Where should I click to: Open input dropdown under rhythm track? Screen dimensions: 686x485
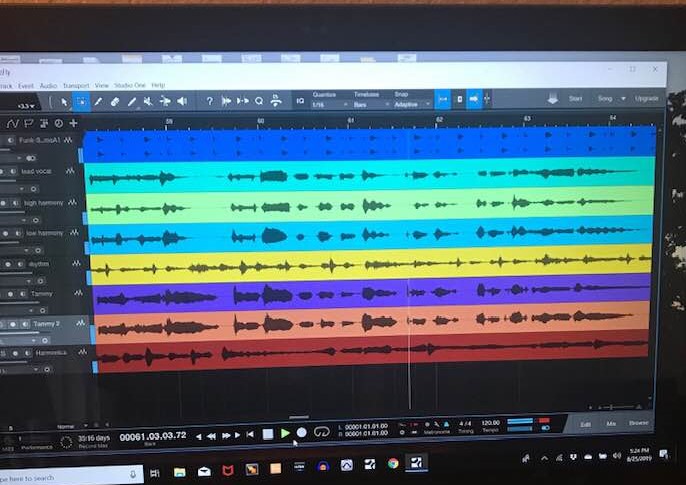point(28,281)
